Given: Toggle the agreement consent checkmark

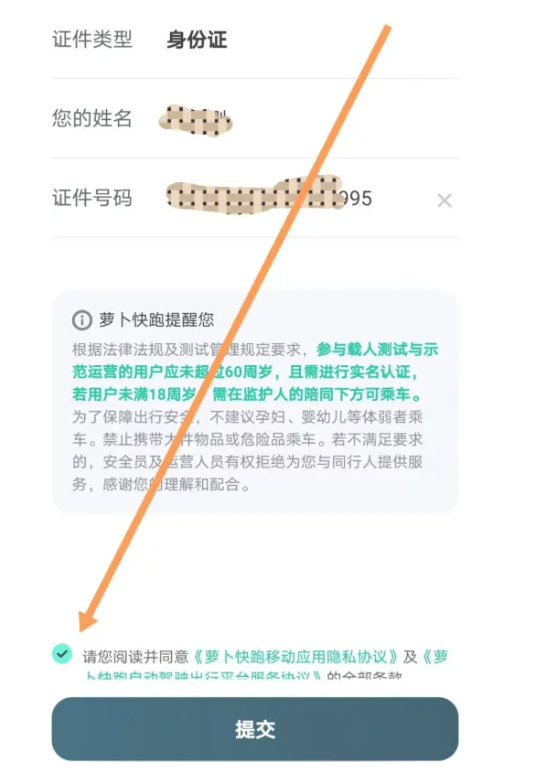Looking at the screenshot, I should [x=62, y=653].
